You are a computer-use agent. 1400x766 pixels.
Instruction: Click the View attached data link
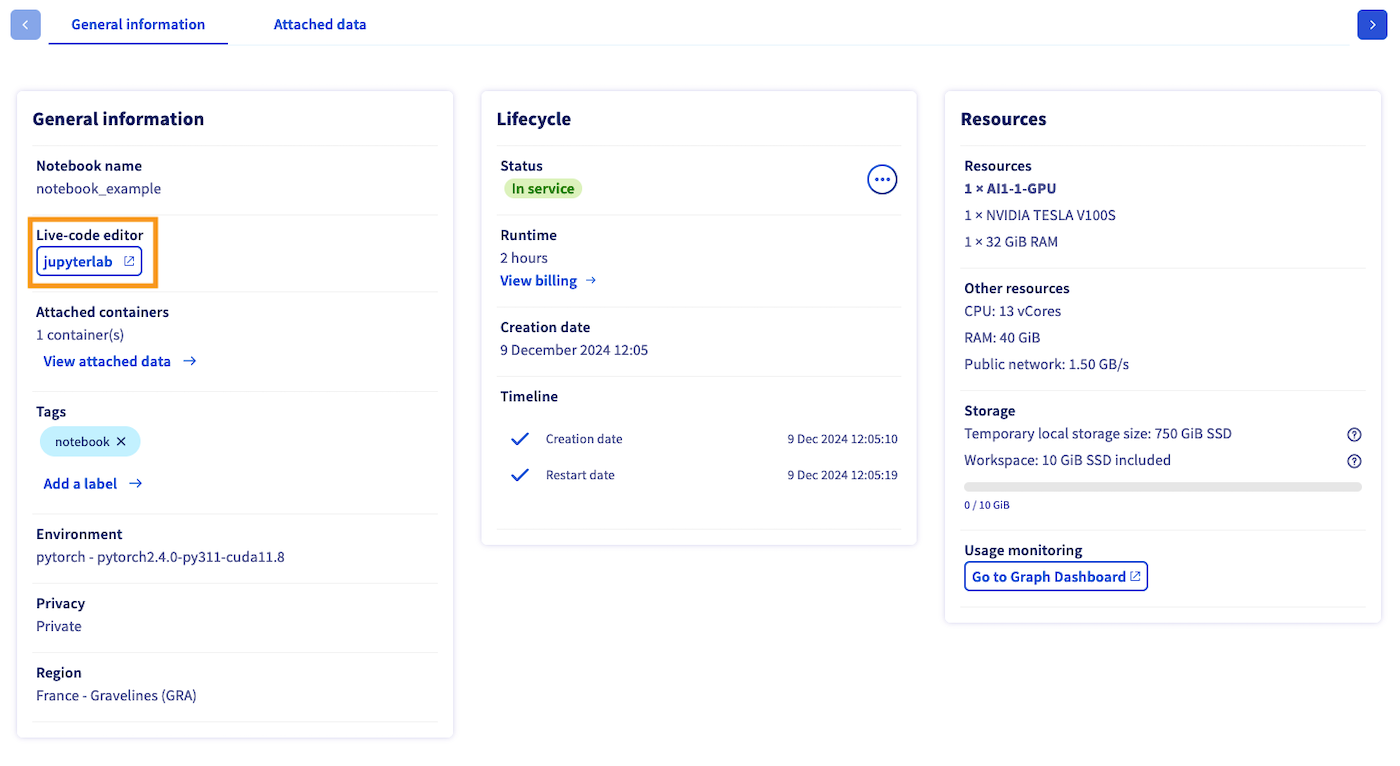[107, 362]
